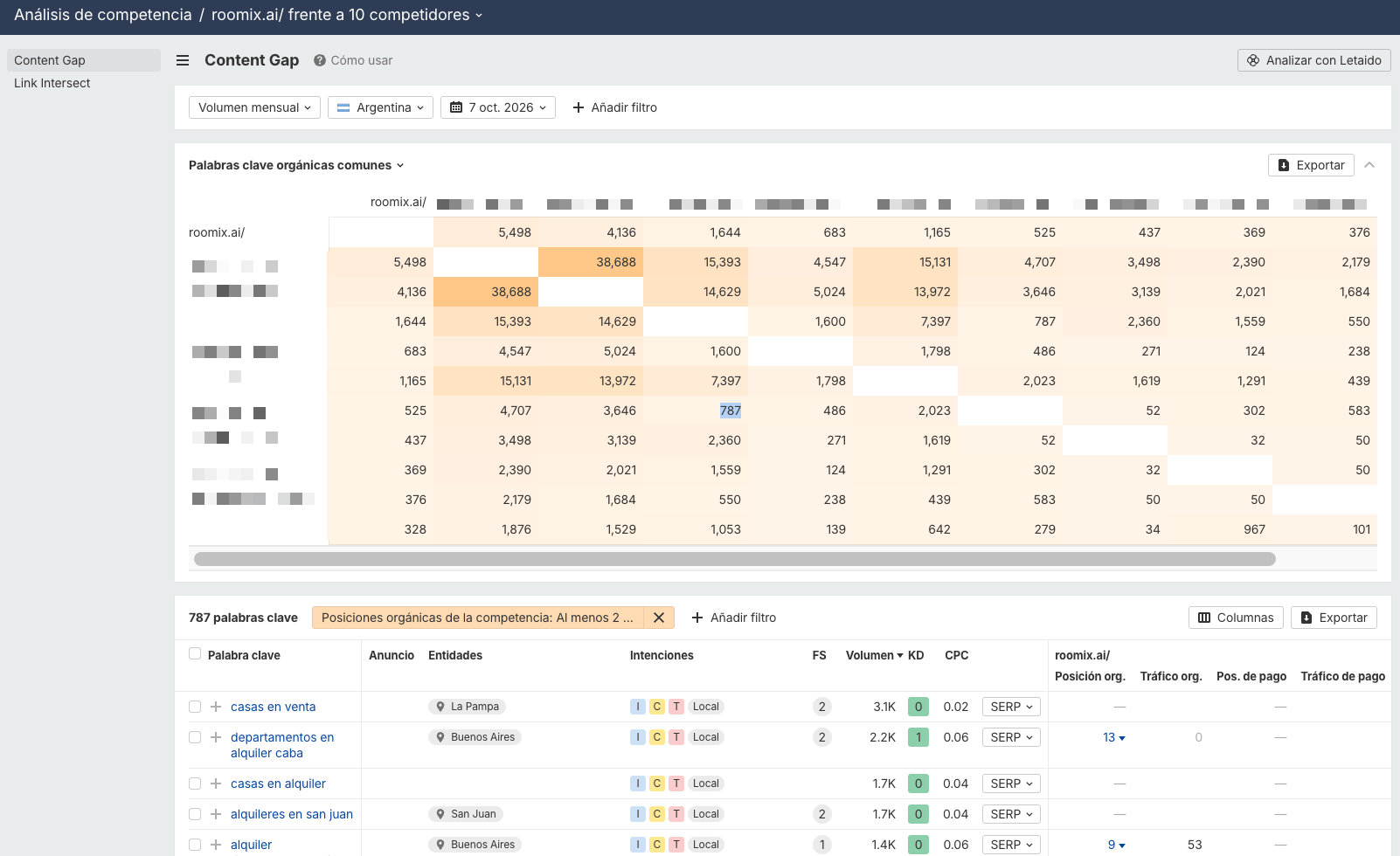The image size is (1400, 856).
Task: Click transactional intent badge T for alquileres en san juan
Action: pyautogui.click(x=676, y=814)
